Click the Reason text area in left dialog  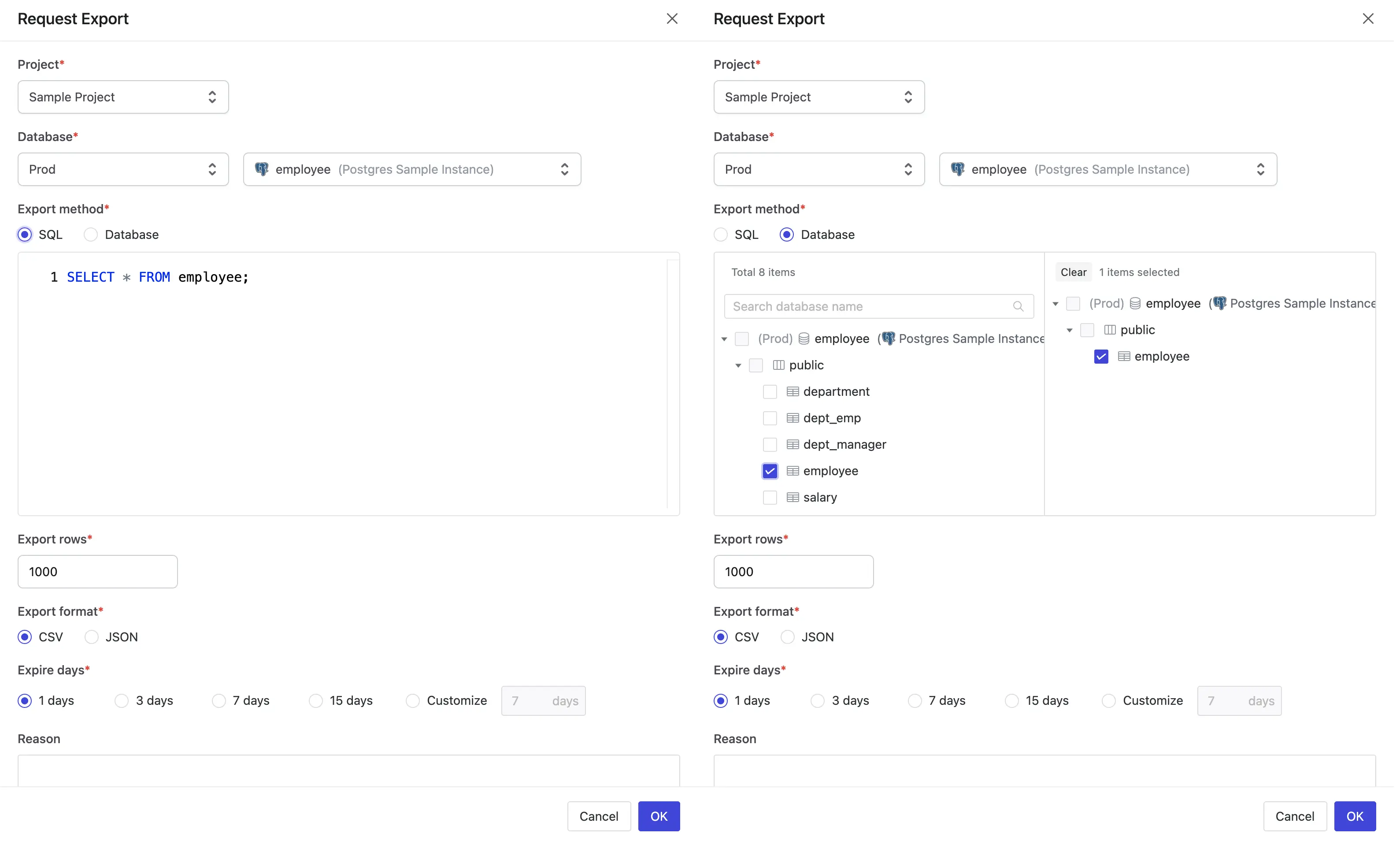(x=348, y=770)
